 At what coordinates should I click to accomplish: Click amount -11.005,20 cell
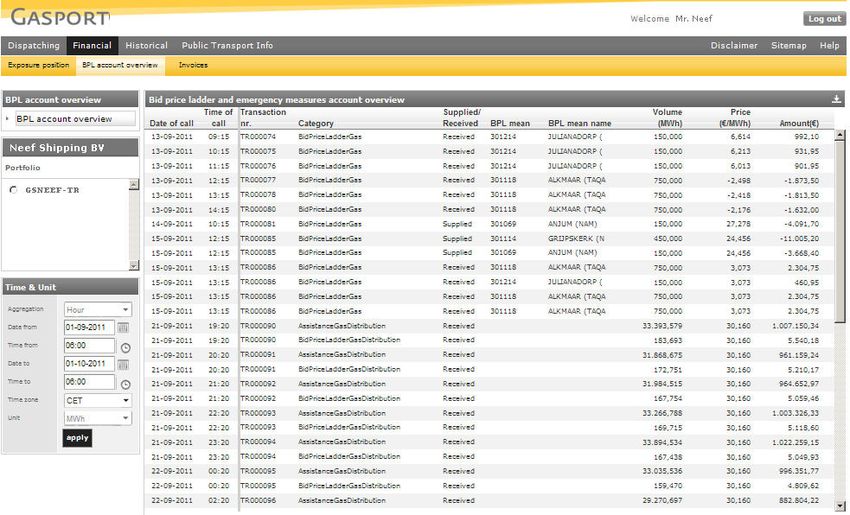coord(800,239)
